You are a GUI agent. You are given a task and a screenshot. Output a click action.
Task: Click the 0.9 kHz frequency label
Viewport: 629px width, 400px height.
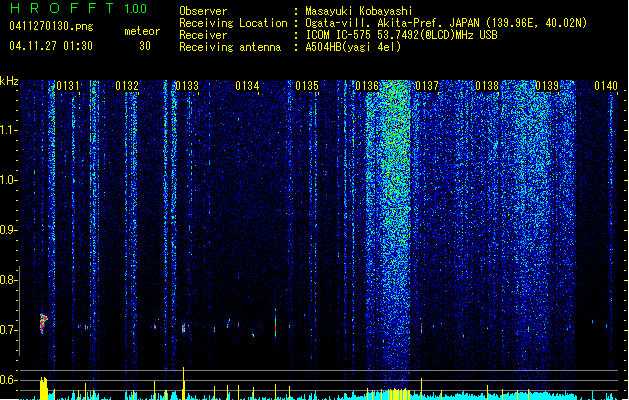tap(8, 230)
